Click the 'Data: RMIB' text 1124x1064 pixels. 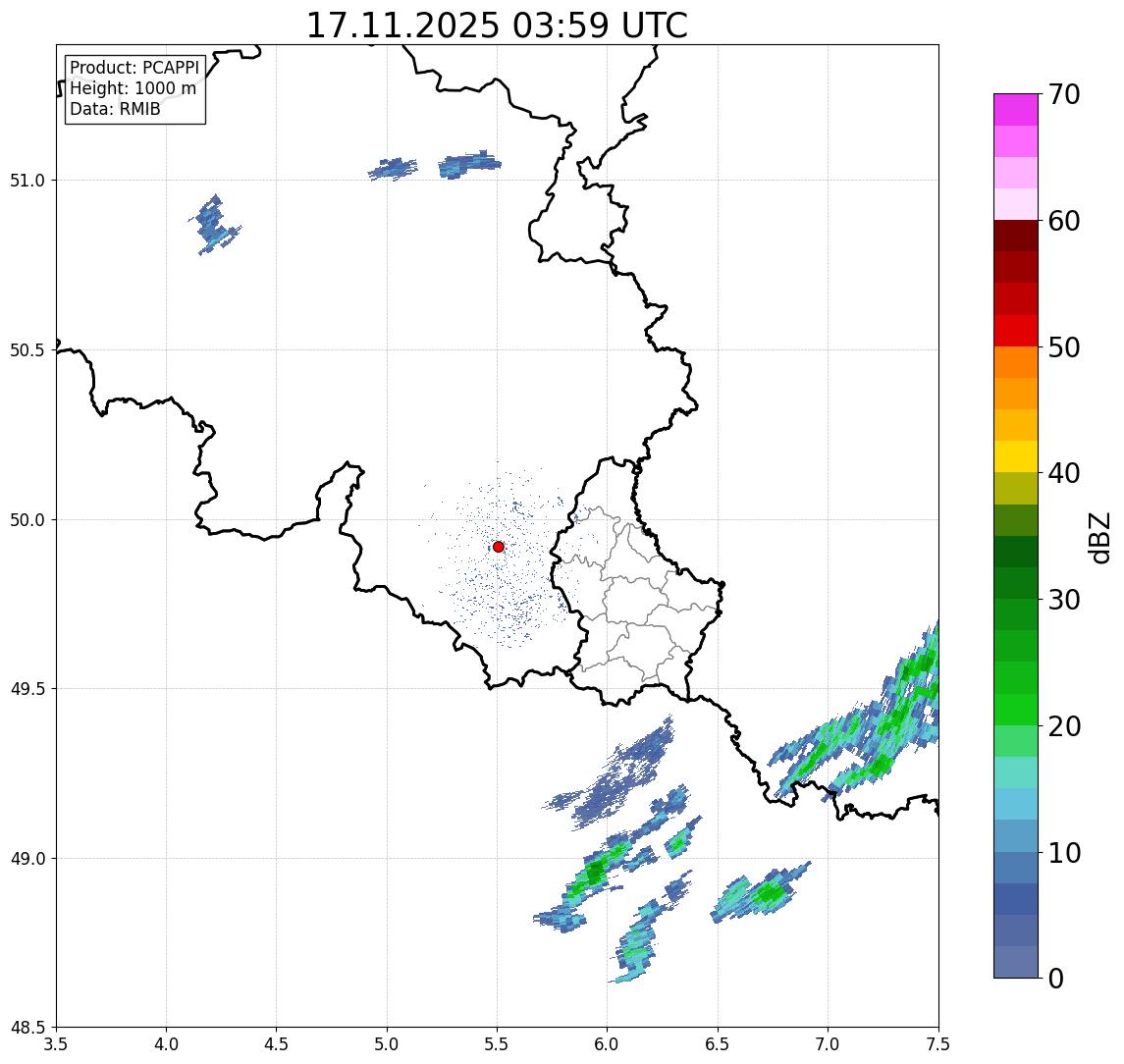coord(115,109)
